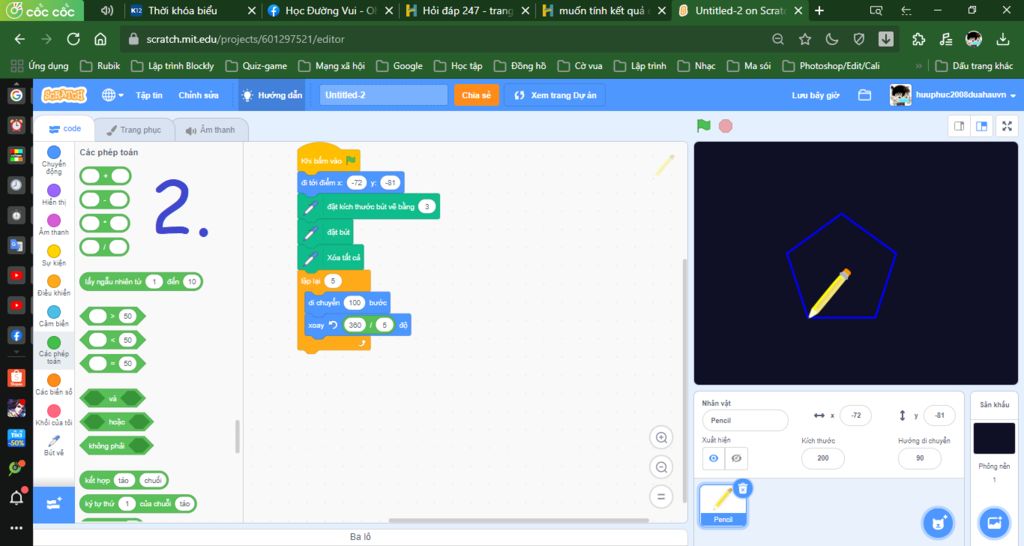Stop the project with red stop button
Viewport: 1024px width, 546px height.
(725, 125)
